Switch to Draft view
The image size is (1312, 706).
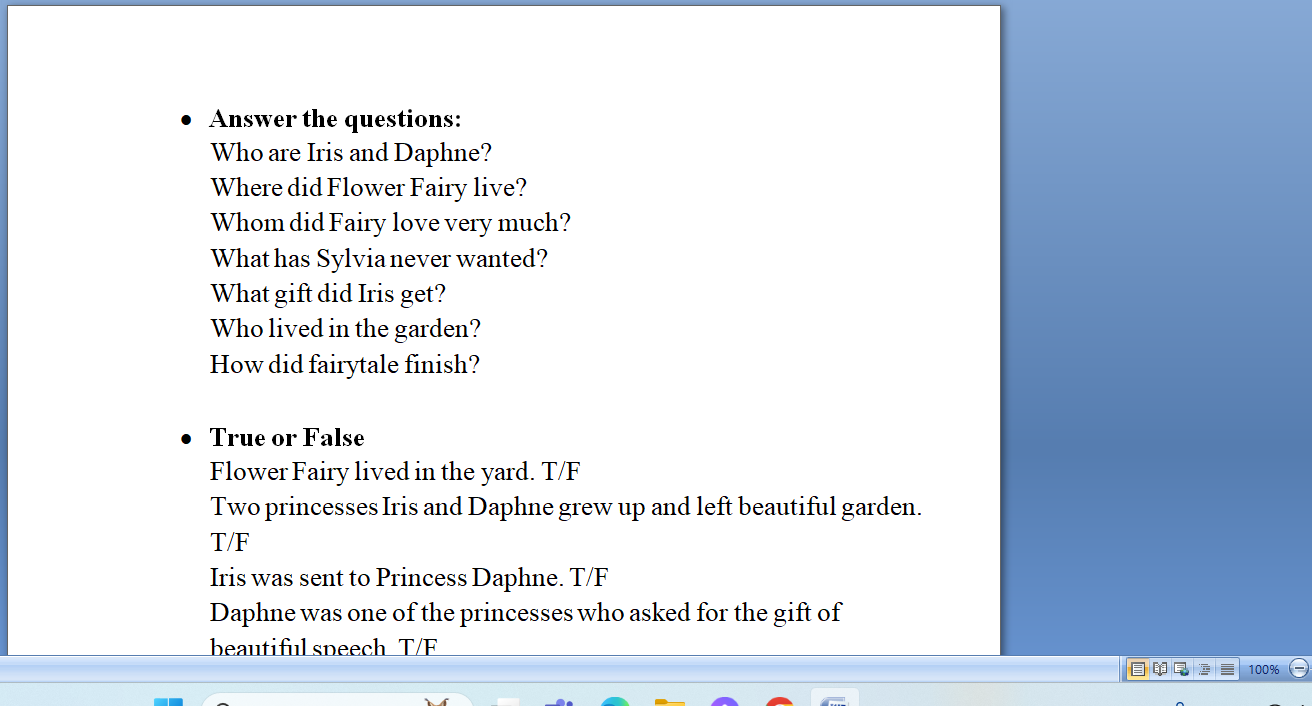click(1227, 669)
